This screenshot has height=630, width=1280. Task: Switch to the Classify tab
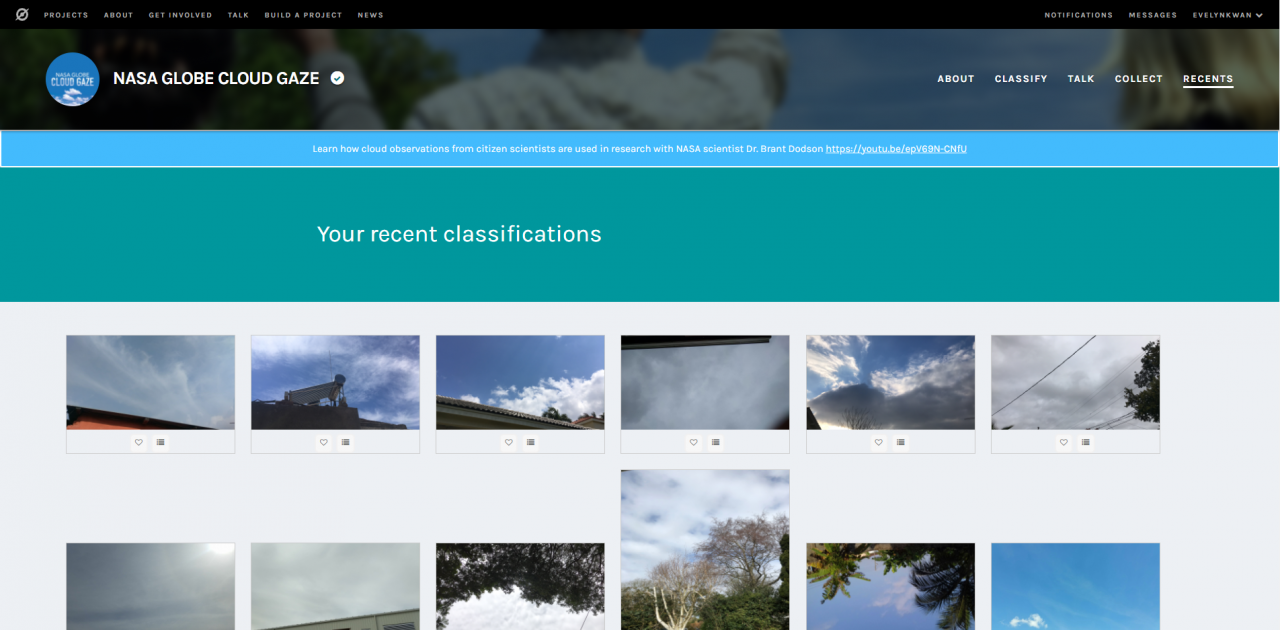tap(1021, 79)
